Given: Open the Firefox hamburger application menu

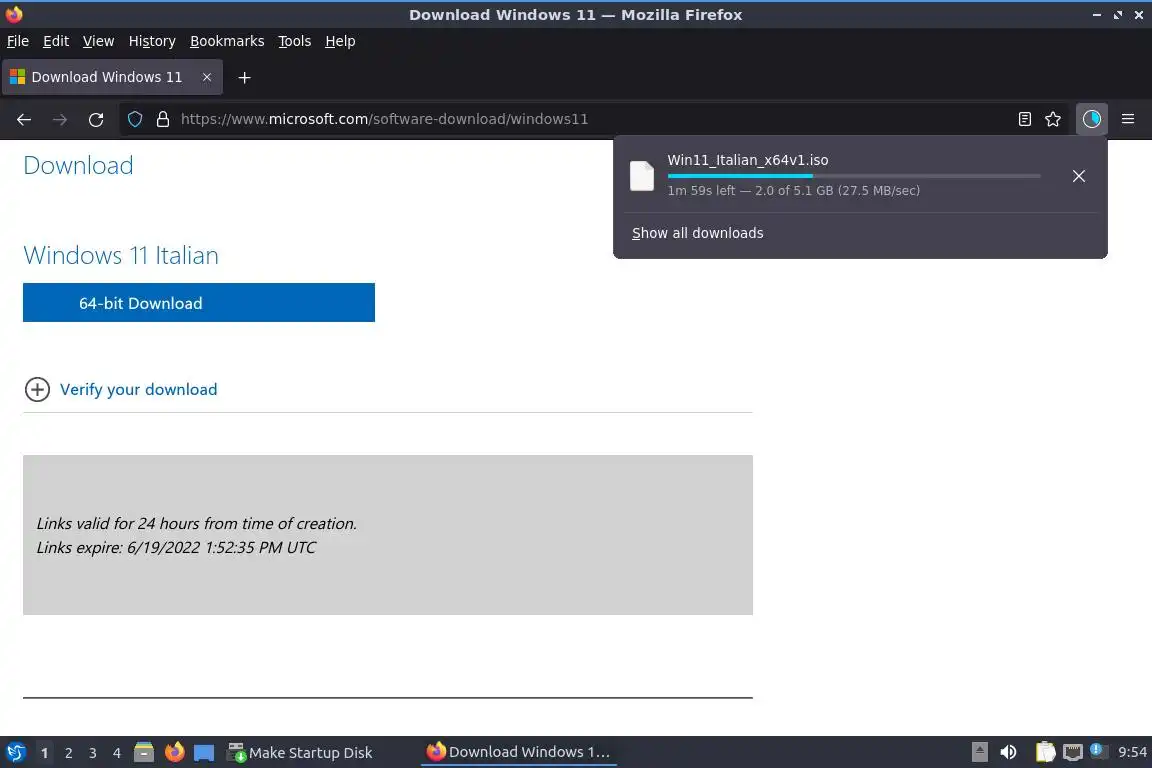Looking at the screenshot, I should coord(1128,119).
